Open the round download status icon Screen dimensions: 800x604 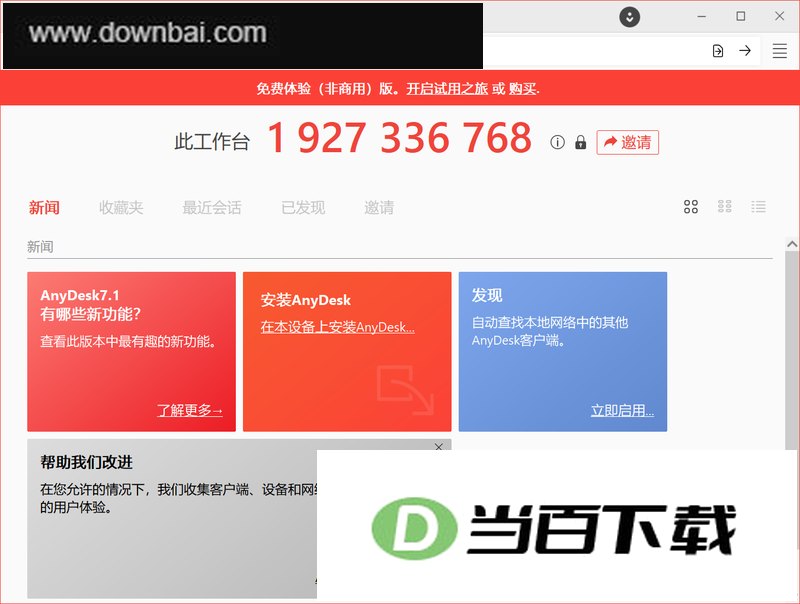(630, 17)
